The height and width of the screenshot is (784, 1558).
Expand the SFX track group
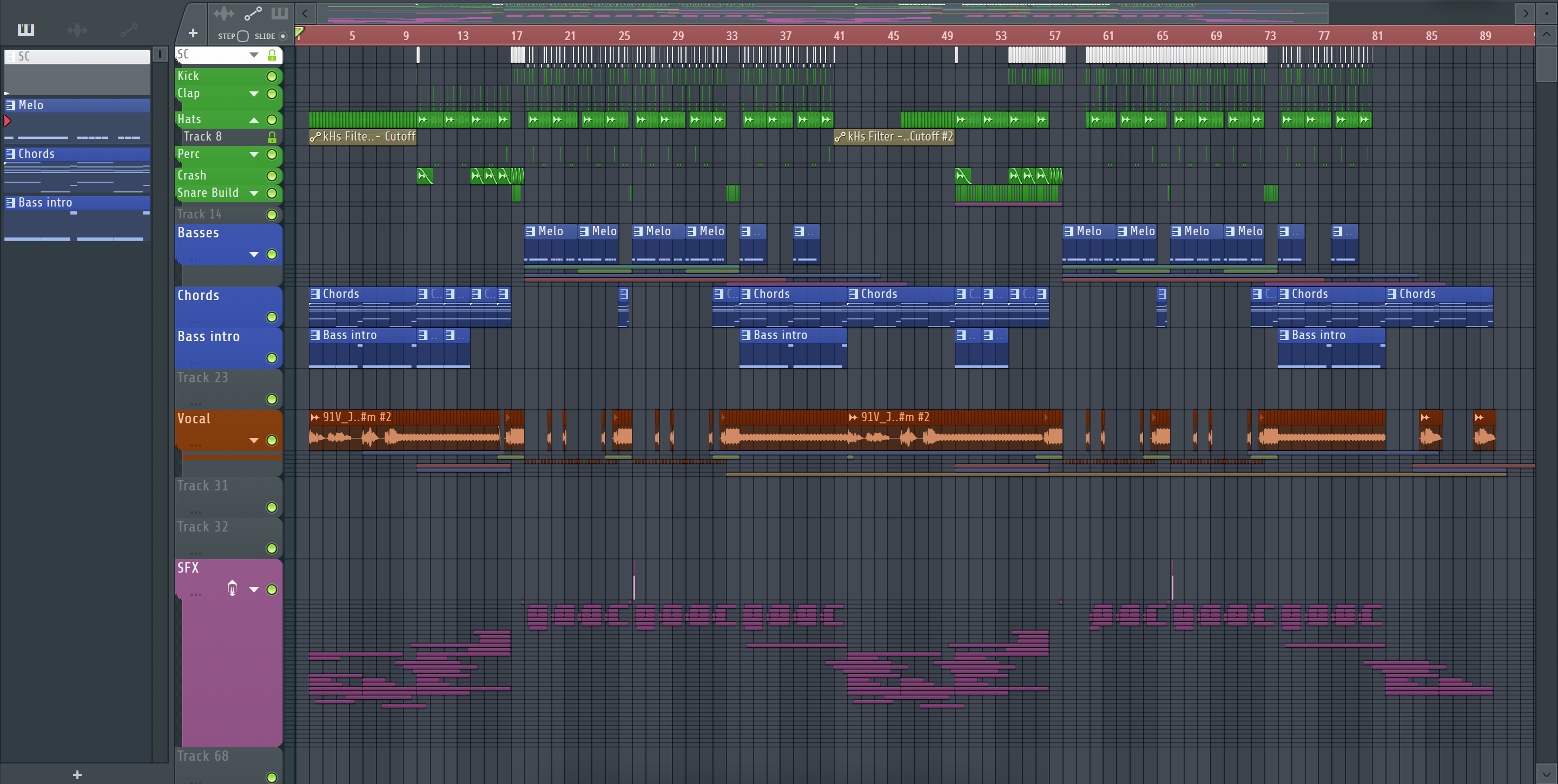254,590
